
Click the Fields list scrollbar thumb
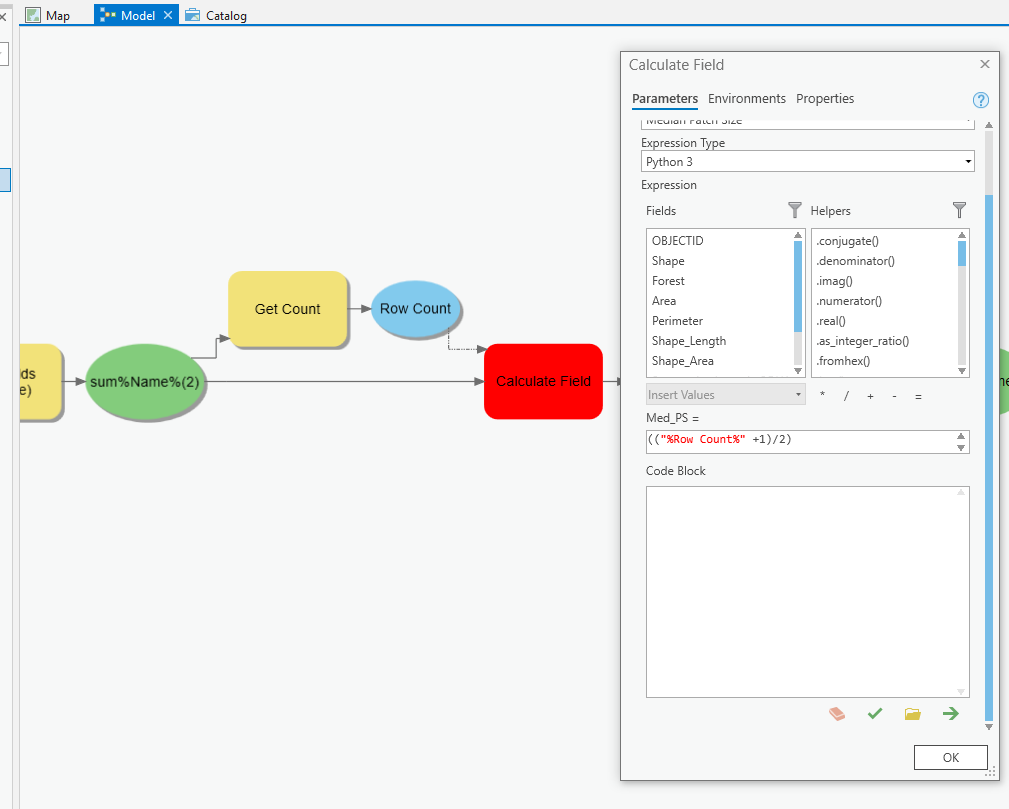pyautogui.click(x=798, y=286)
